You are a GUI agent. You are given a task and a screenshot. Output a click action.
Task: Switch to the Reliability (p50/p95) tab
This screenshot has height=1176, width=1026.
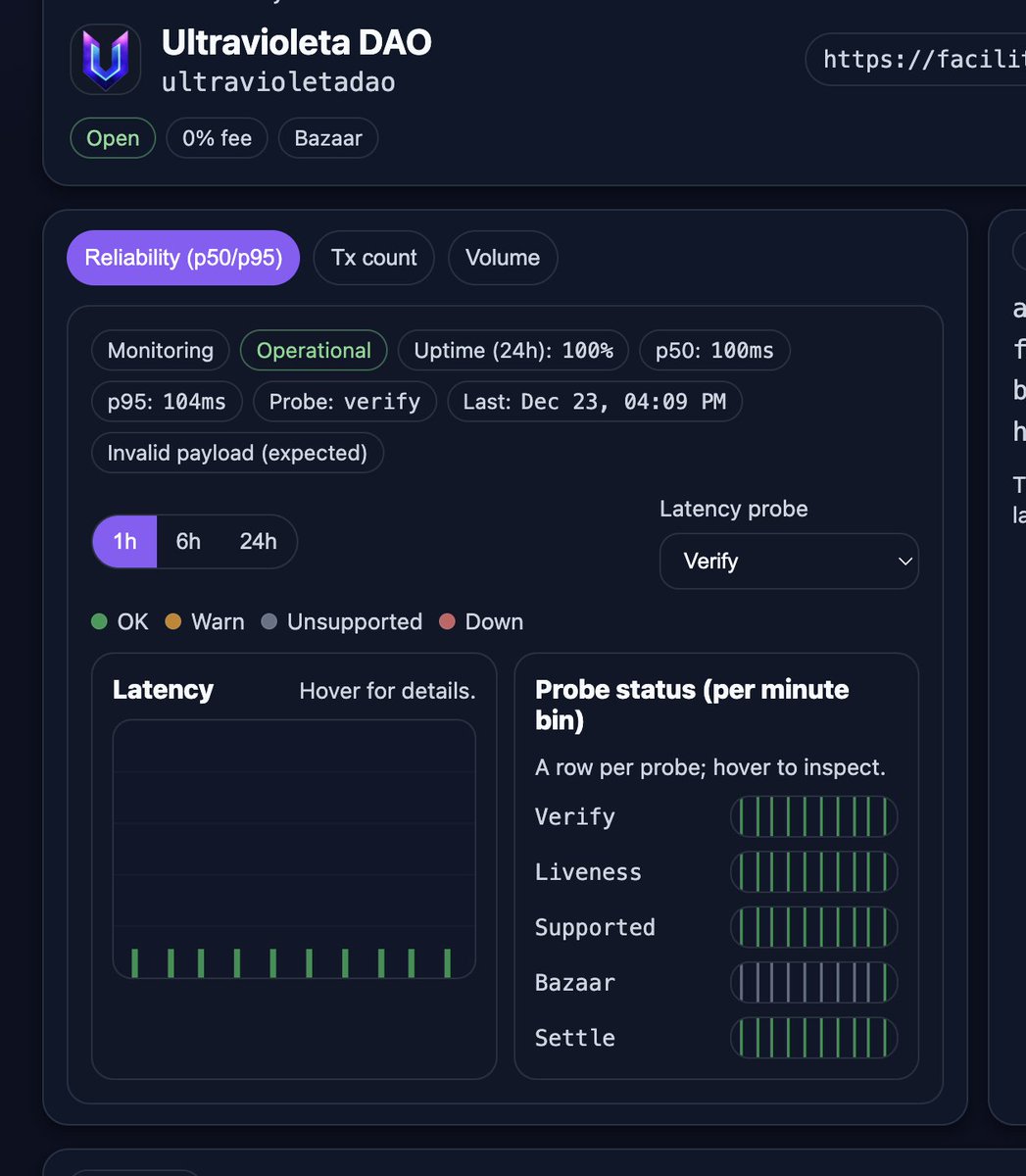[183, 258]
